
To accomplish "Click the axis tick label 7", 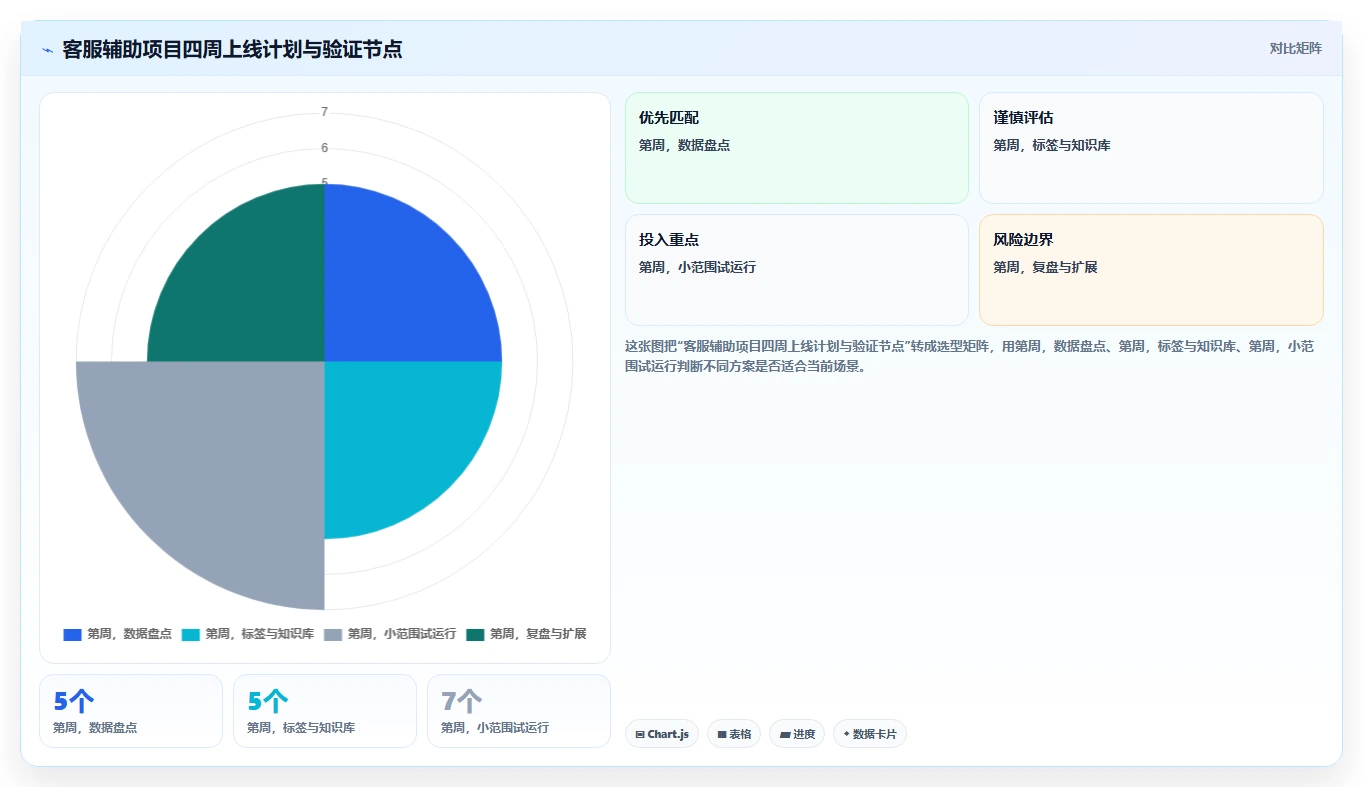I will click(x=324, y=112).
